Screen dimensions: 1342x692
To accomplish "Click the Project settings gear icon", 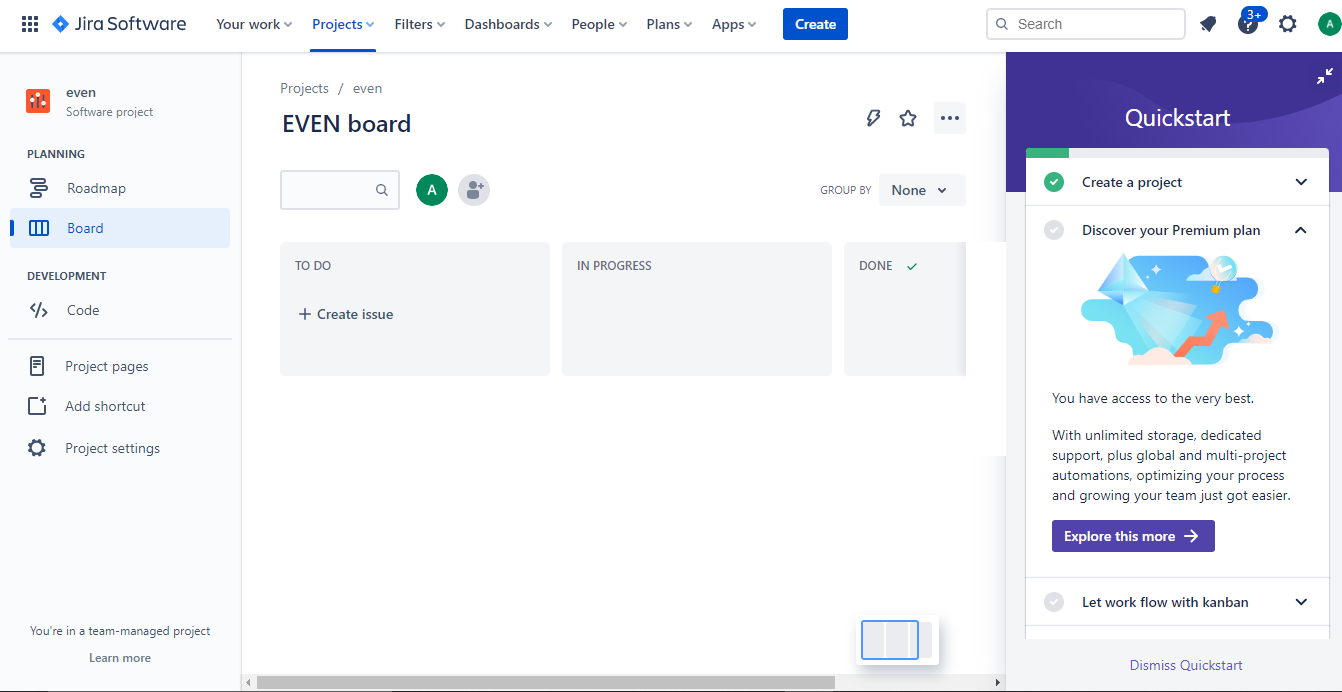I will [x=37, y=448].
